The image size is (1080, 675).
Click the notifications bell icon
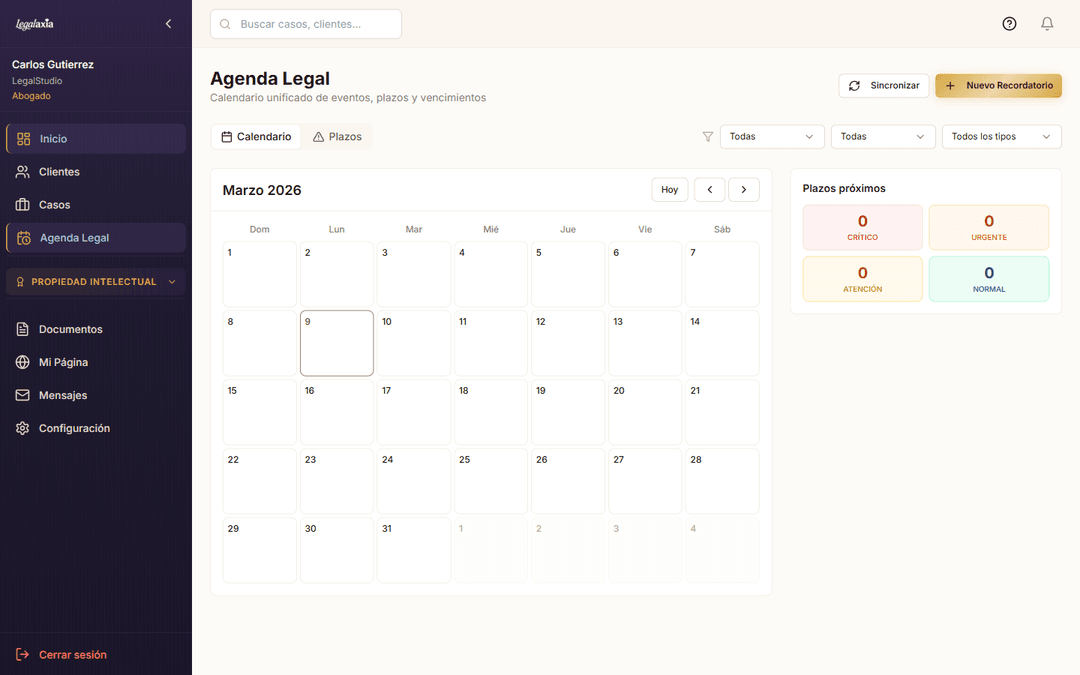tap(1047, 23)
